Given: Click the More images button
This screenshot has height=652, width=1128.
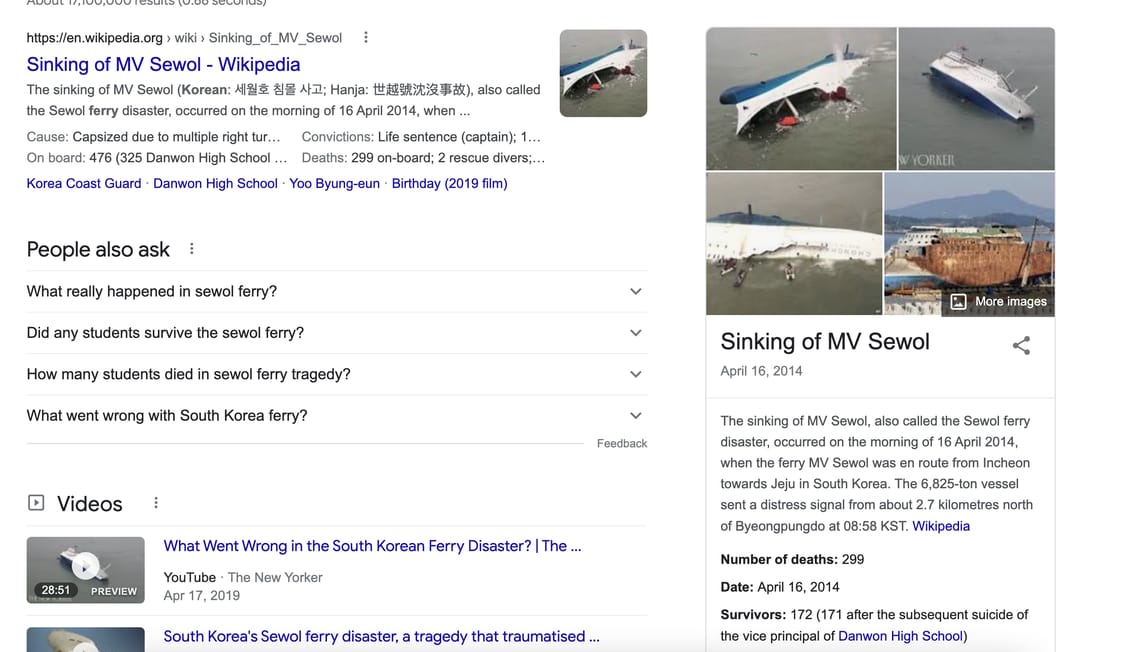Looking at the screenshot, I should [x=998, y=301].
